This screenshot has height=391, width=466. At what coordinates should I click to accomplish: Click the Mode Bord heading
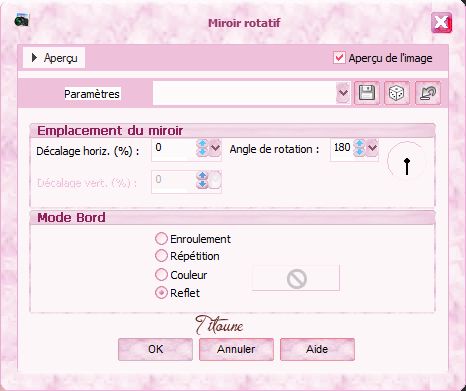point(71,217)
